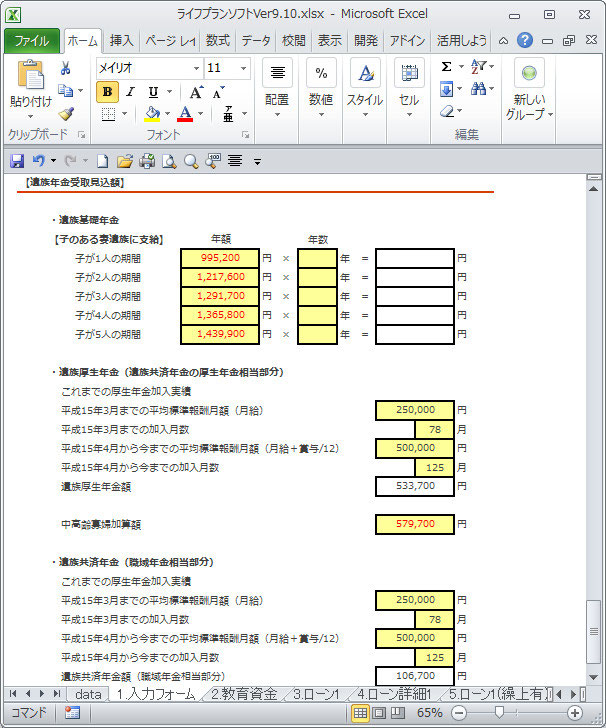The height and width of the screenshot is (728, 606).
Task: Open the クリップボード dialog launcher
Action: tap(82, 135)
